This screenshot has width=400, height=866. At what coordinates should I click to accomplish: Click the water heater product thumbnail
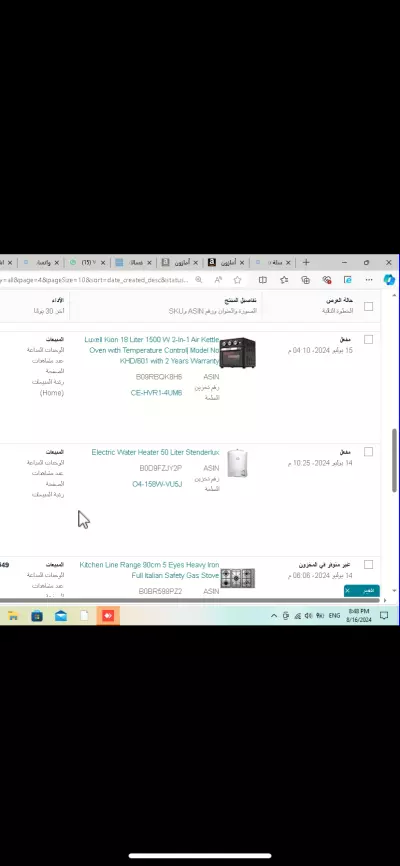(238, 464)
